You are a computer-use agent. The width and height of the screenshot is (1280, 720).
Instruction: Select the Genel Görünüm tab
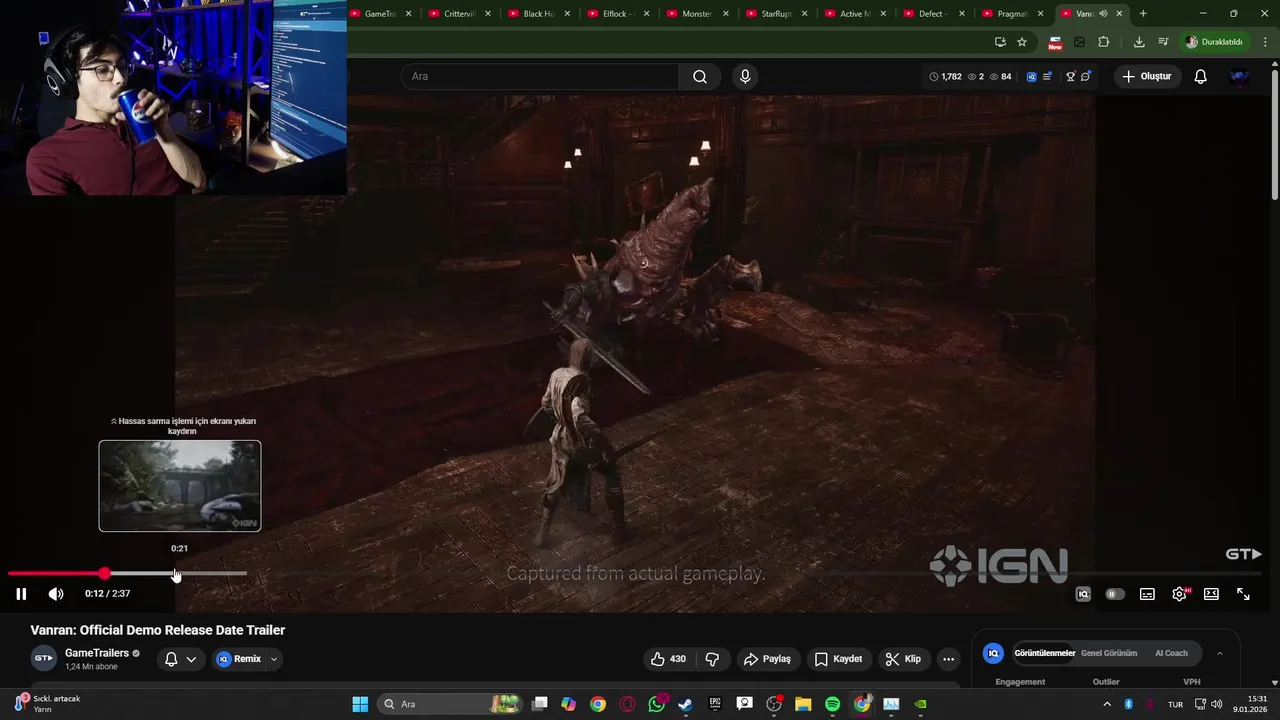[x=1109, y=653]
